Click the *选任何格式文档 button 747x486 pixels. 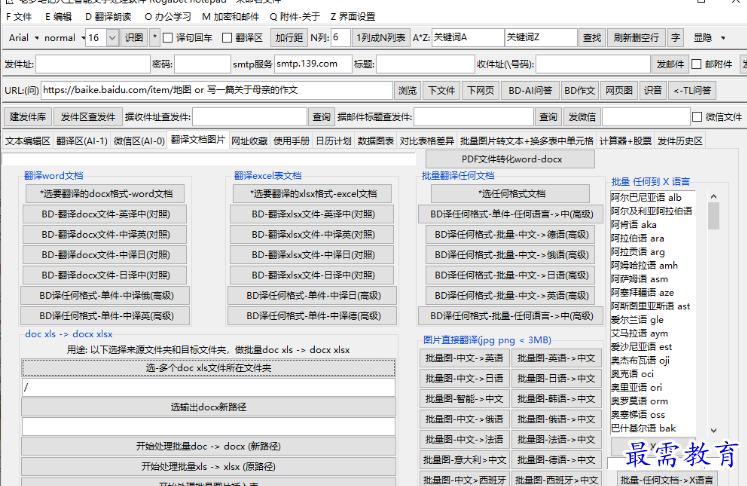pyautogui.click(x=511, y=194)
